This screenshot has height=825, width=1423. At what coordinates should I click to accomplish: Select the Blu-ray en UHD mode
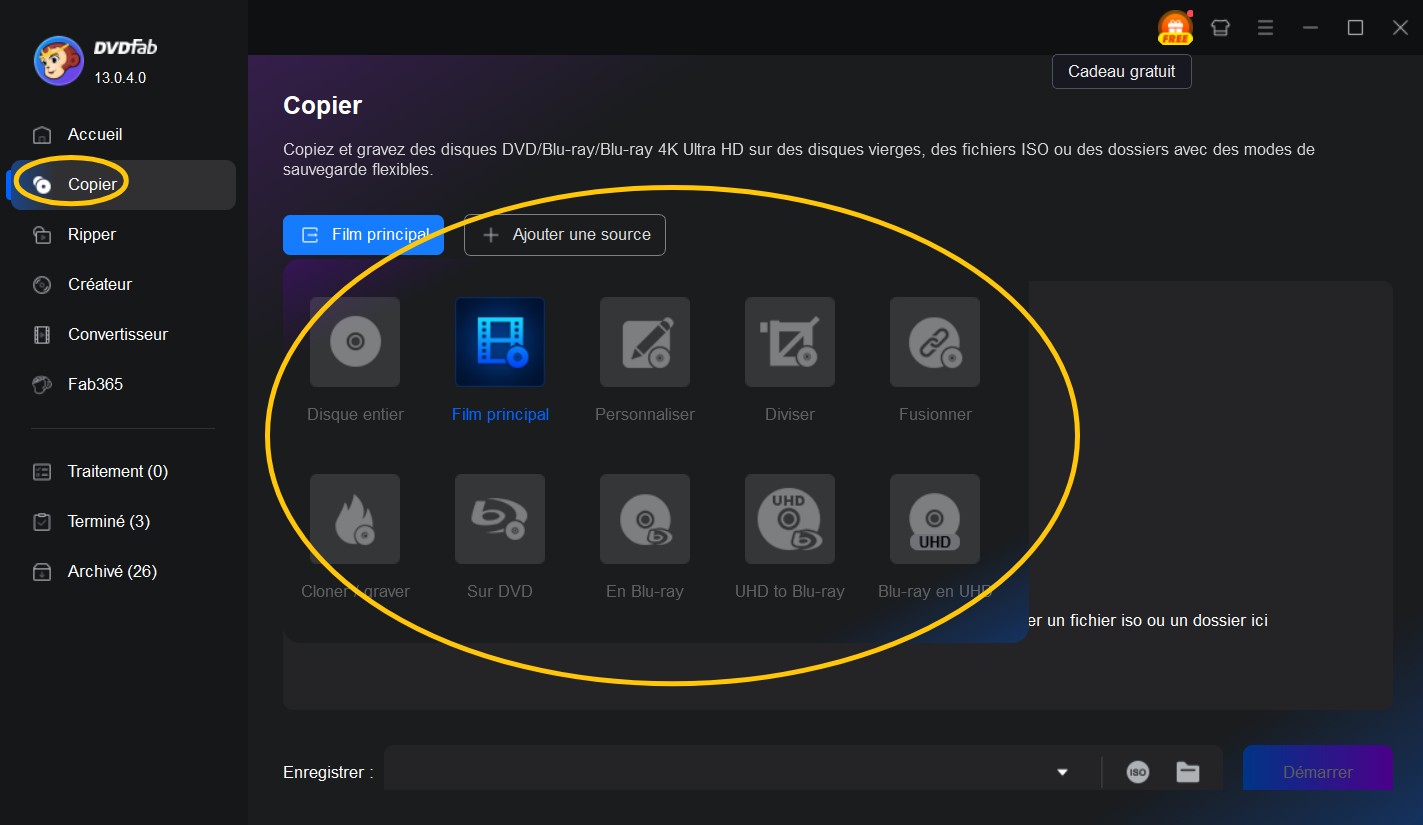934,519
